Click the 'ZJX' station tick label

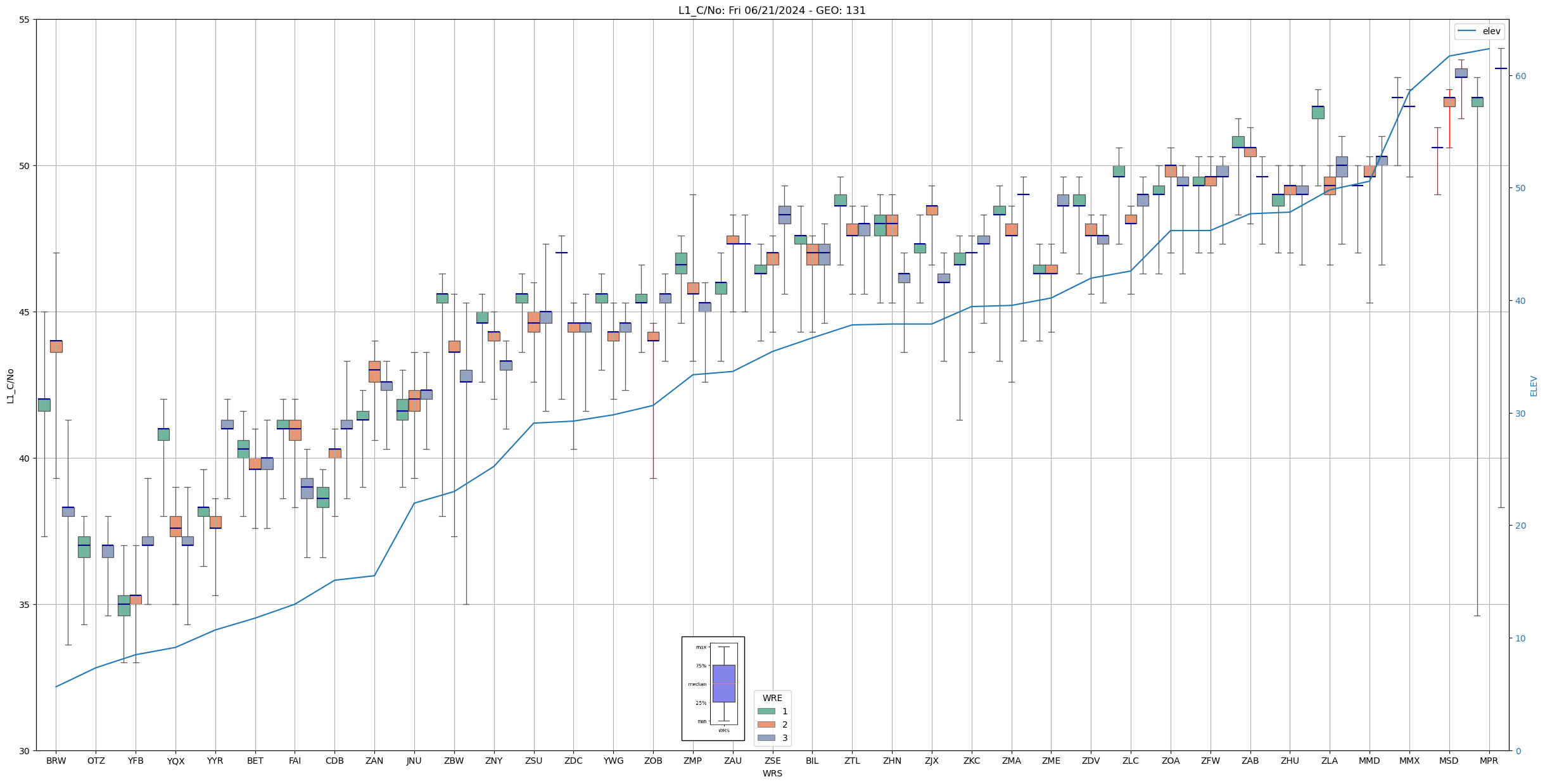tap(932, 761)
